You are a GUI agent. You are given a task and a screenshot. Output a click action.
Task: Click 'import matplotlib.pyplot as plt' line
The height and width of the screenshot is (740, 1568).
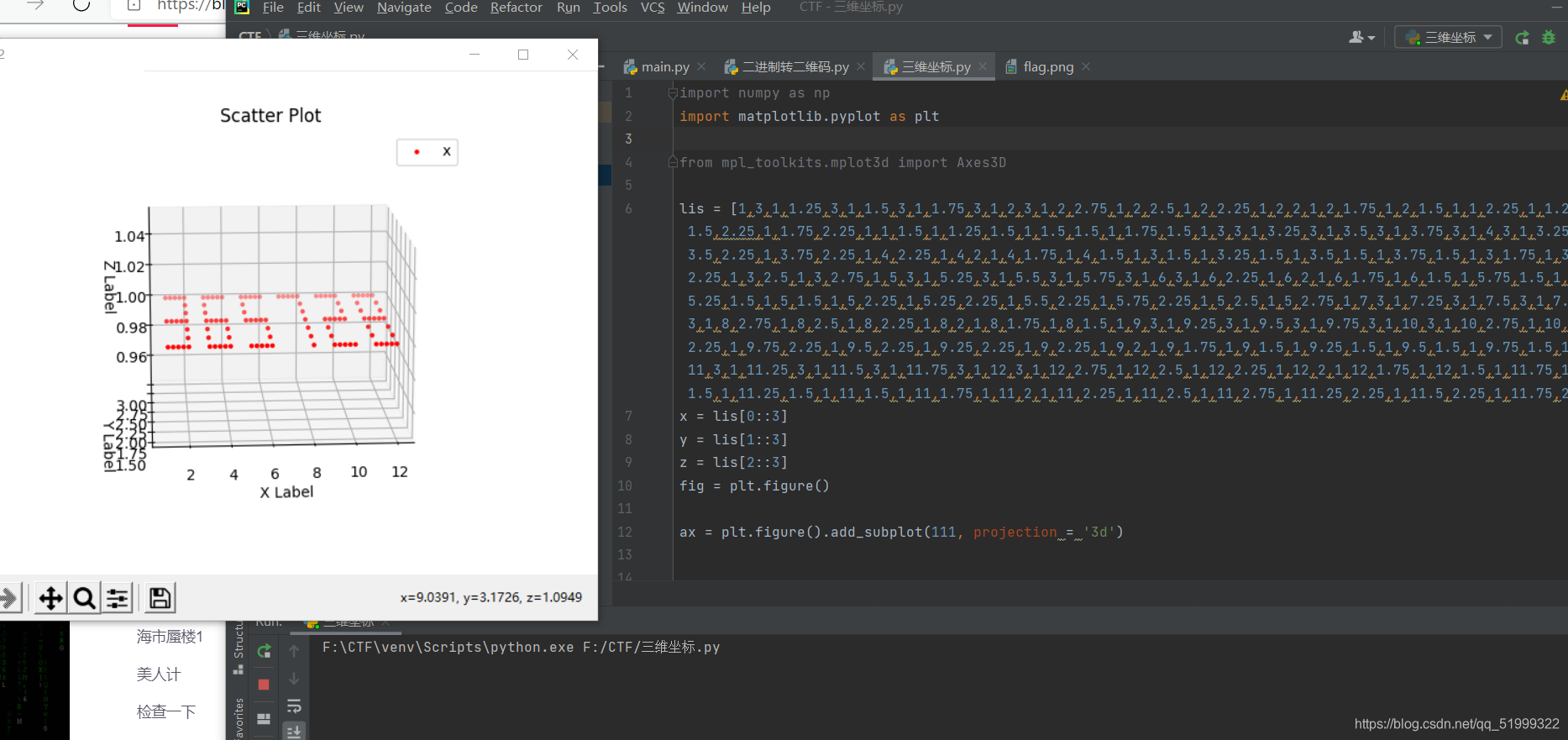click(809, 116)
